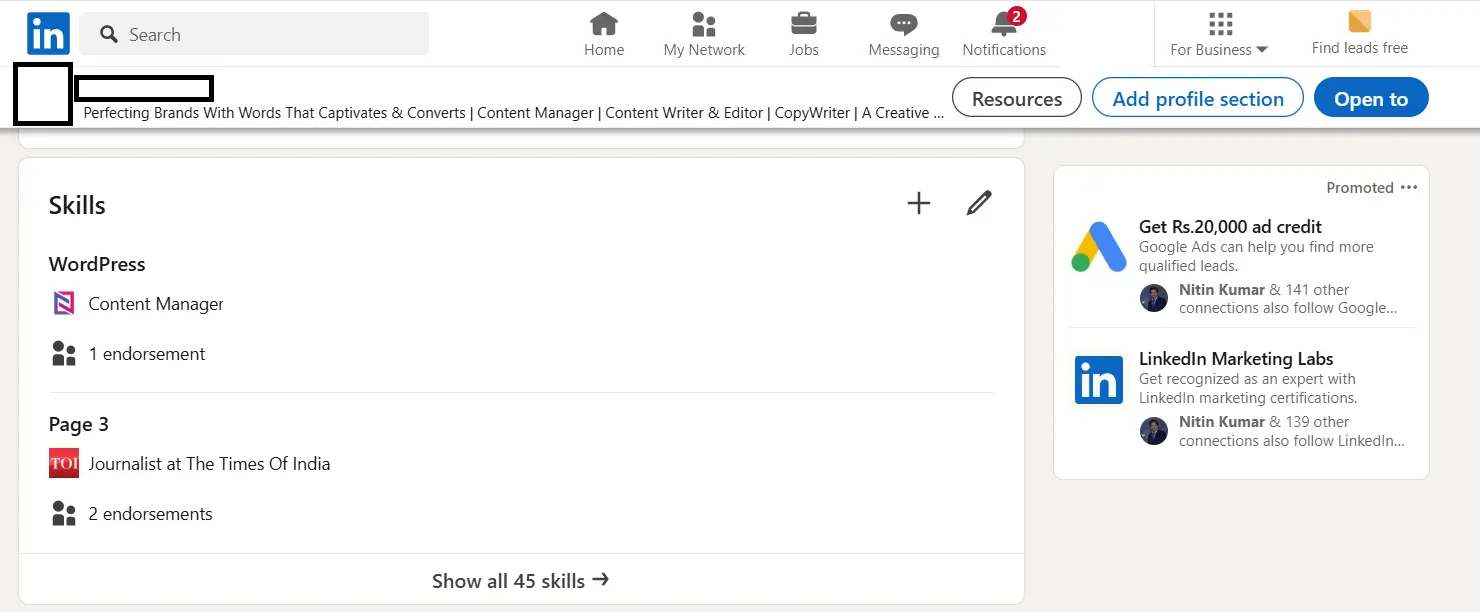Add a new skill with the plus icon
1480x612 pixels.
click(x=918, y=203)
